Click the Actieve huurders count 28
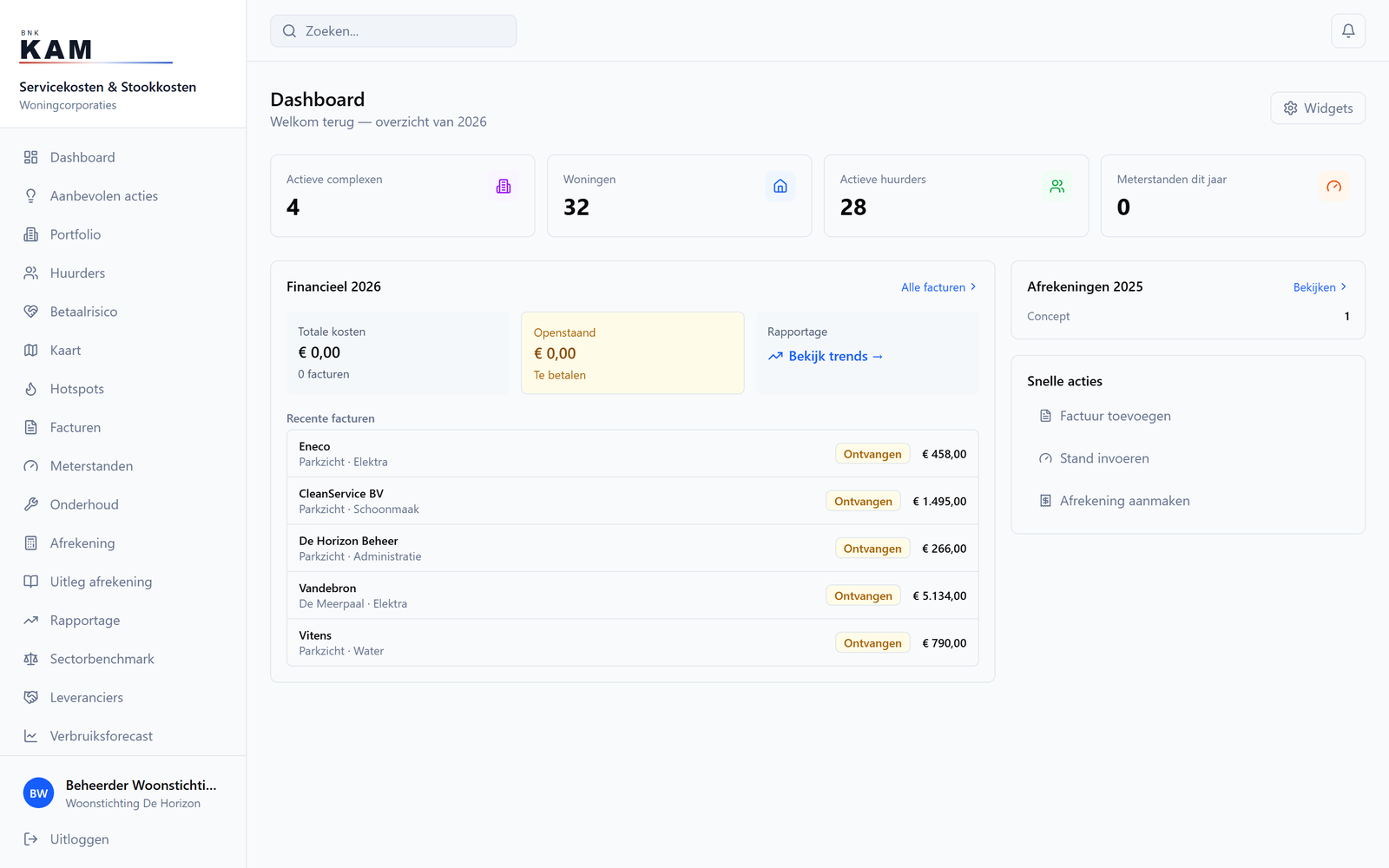Viewport: 1389px width, 868px height. tap(853, 207)
